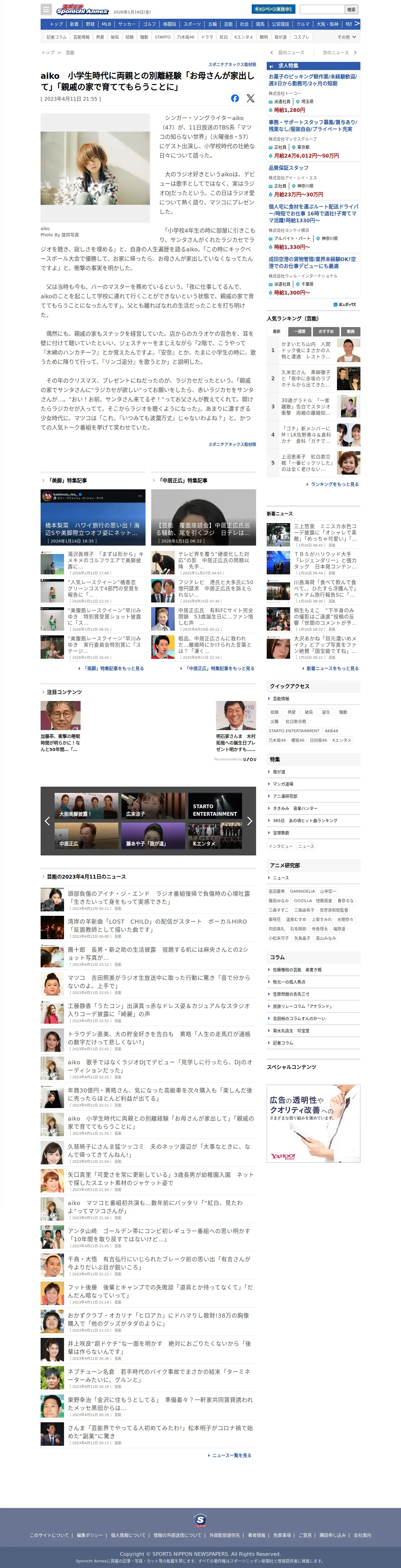Viewport: 401px width, 1568px height.
Task: Open 明石家さんま recommended content thumbnail
Action: coord(236,715)
